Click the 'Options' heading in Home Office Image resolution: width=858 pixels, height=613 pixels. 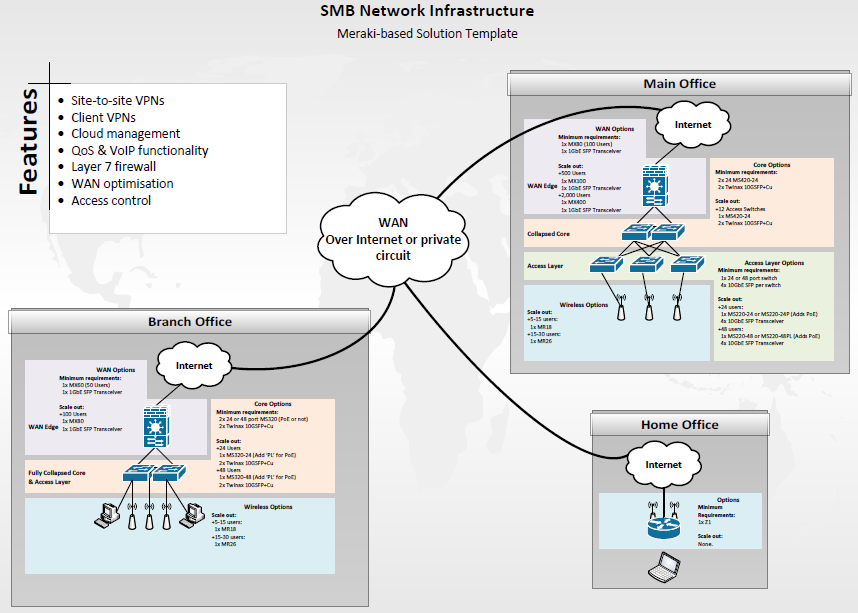pyautogui.click(x=728, y=500)
